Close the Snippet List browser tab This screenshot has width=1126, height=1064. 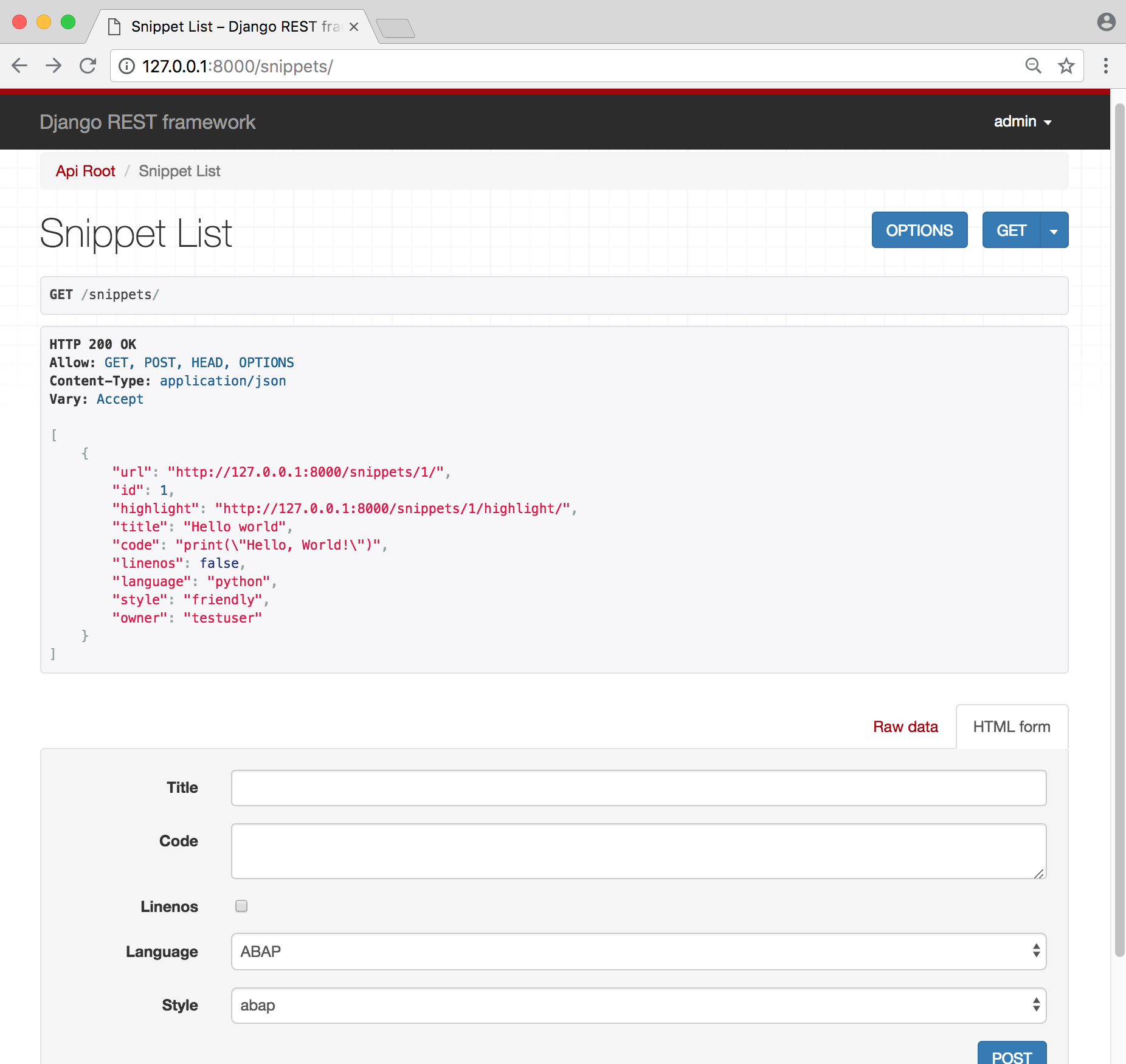click(x=354, y=27)
